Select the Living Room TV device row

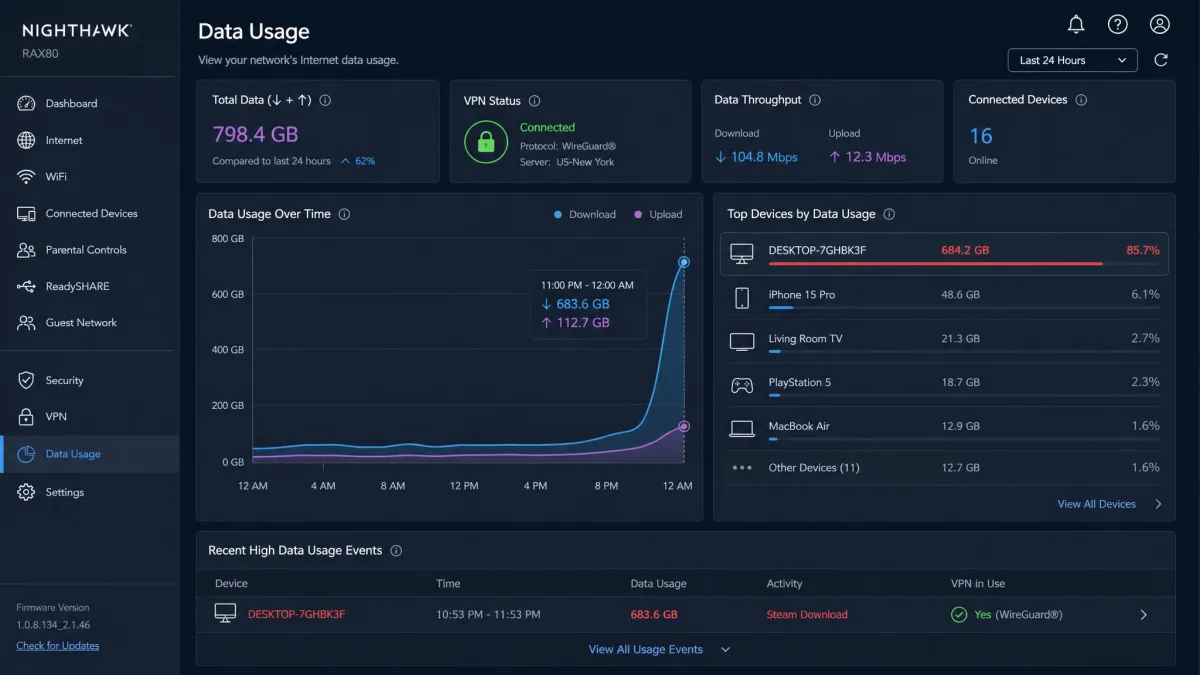[x=944, y=341]
